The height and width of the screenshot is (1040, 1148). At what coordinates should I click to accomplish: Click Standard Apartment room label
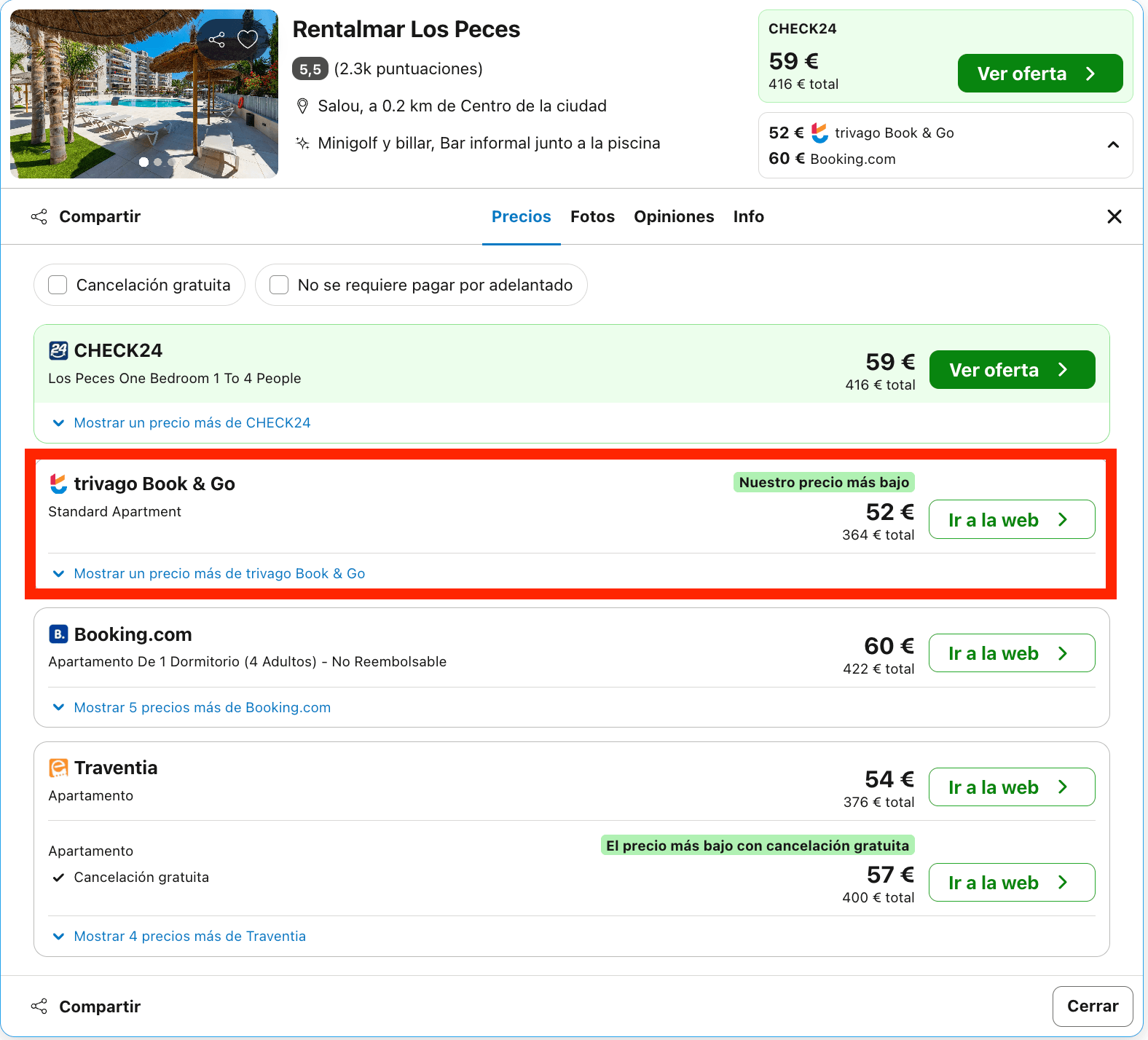pos(115,511)
